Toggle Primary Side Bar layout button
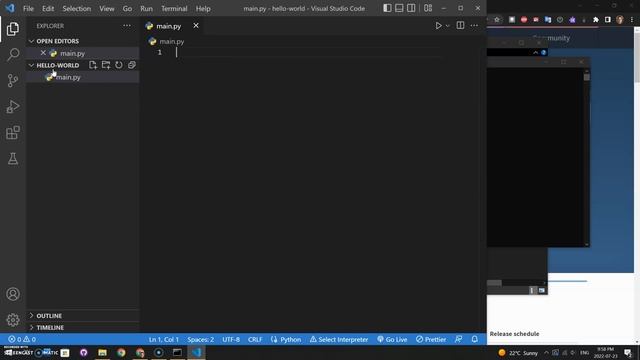The width and height of the screenshot is (640, 360). click(387, 8)
